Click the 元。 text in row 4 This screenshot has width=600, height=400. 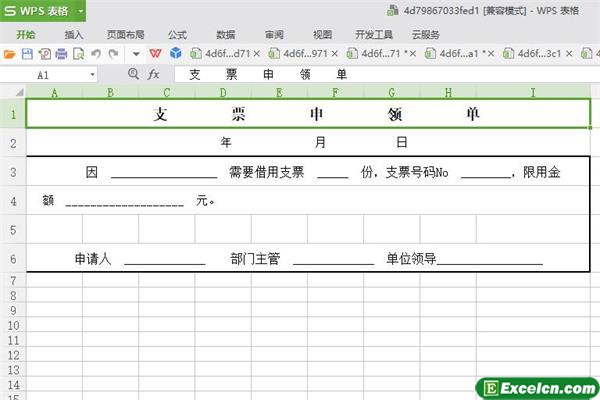[x=205, y=200]
